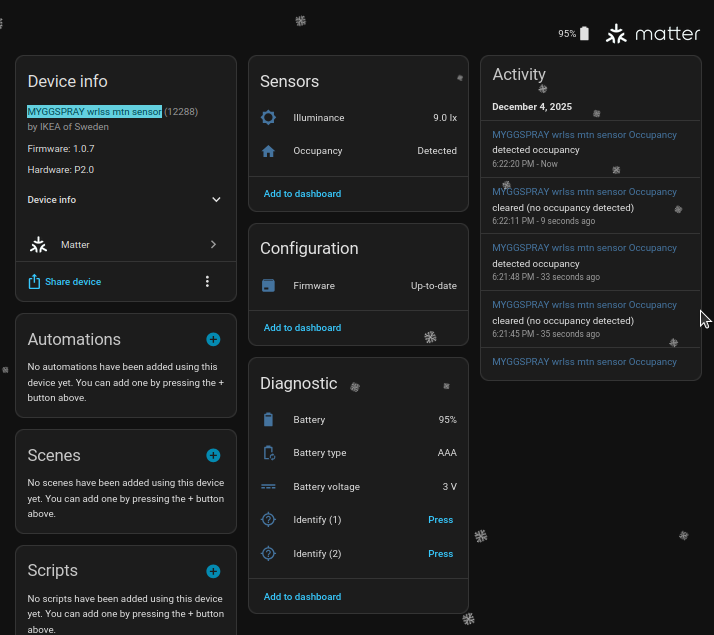Open the Battery 95% diagnostic row
Viewport: 714px width, 635px height.
tap(358, 420)
